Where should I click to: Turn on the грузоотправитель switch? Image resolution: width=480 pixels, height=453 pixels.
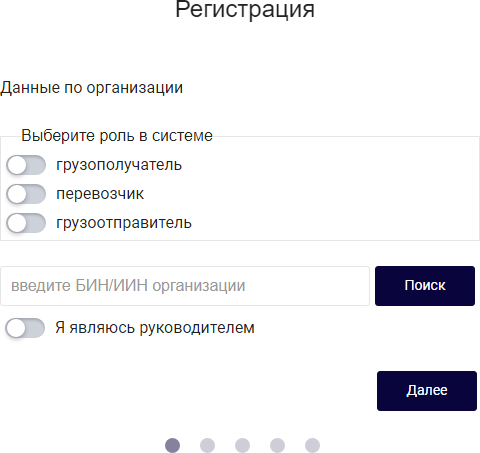[x=26, y=223]
